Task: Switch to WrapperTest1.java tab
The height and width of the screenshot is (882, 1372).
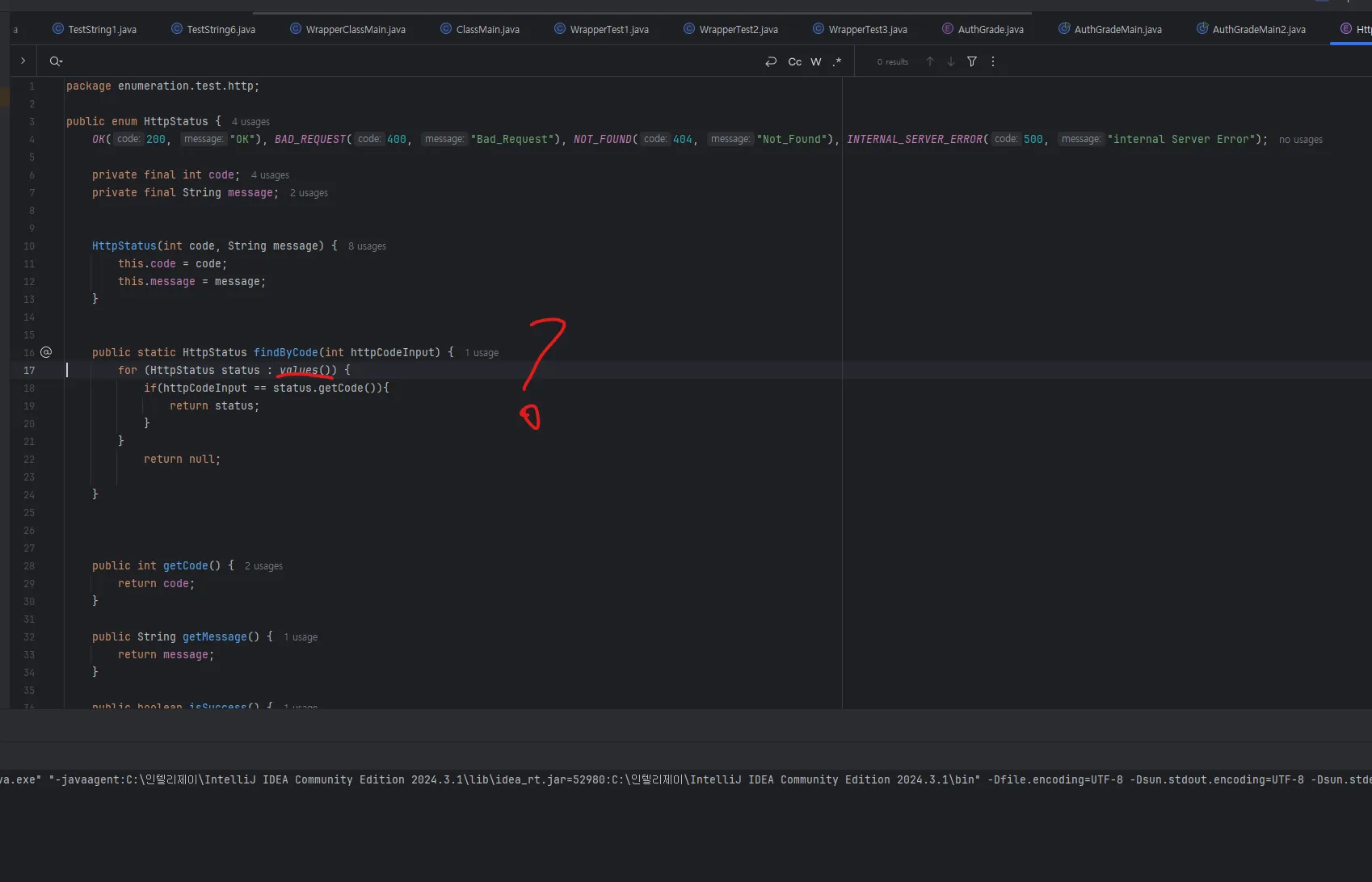Action: pos(601,29)
